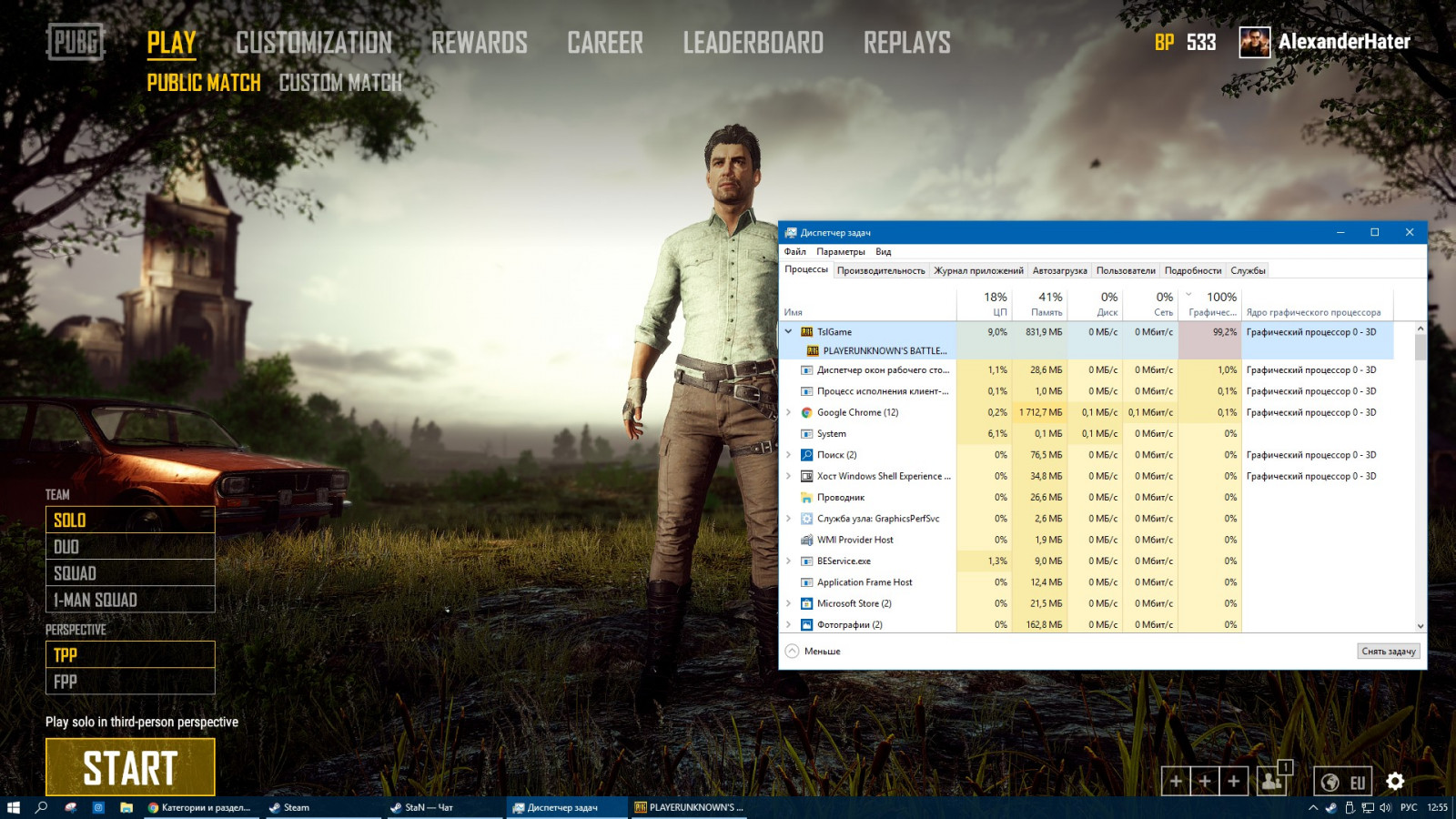
Task: Sort processes by Память column
Action: [x=1039, y=304]
